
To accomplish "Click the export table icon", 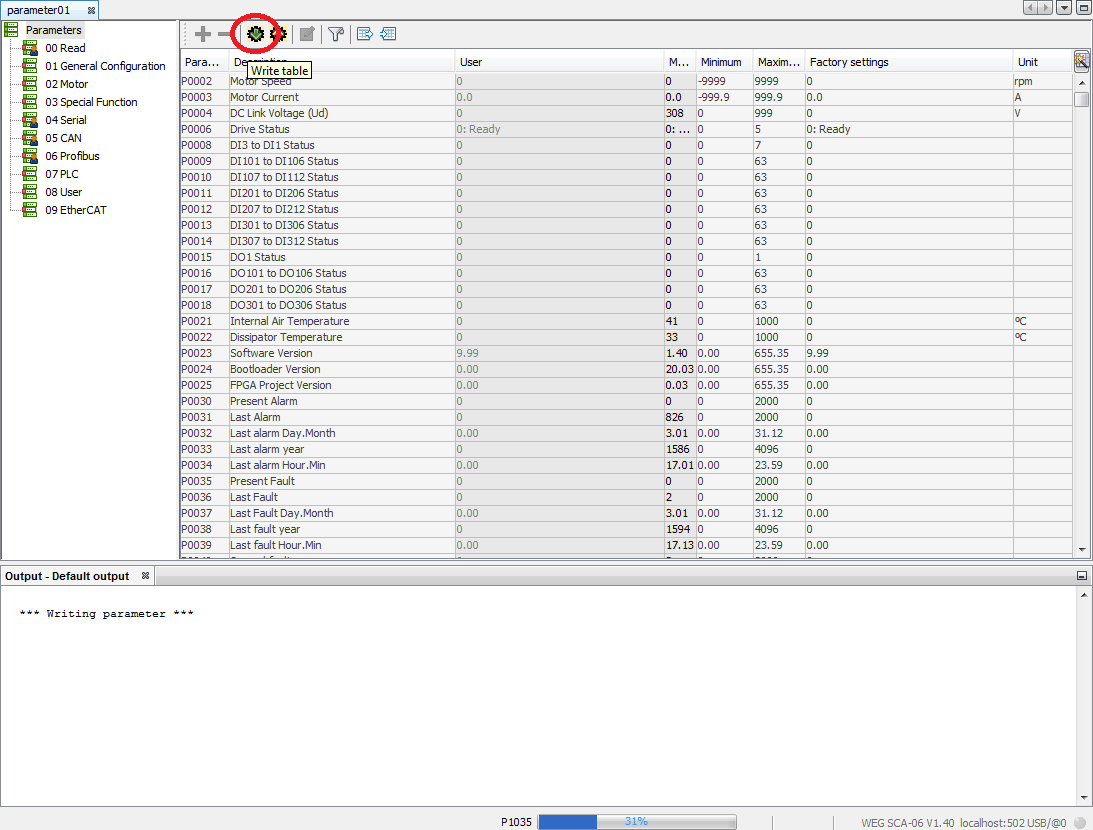I will 364,33.
